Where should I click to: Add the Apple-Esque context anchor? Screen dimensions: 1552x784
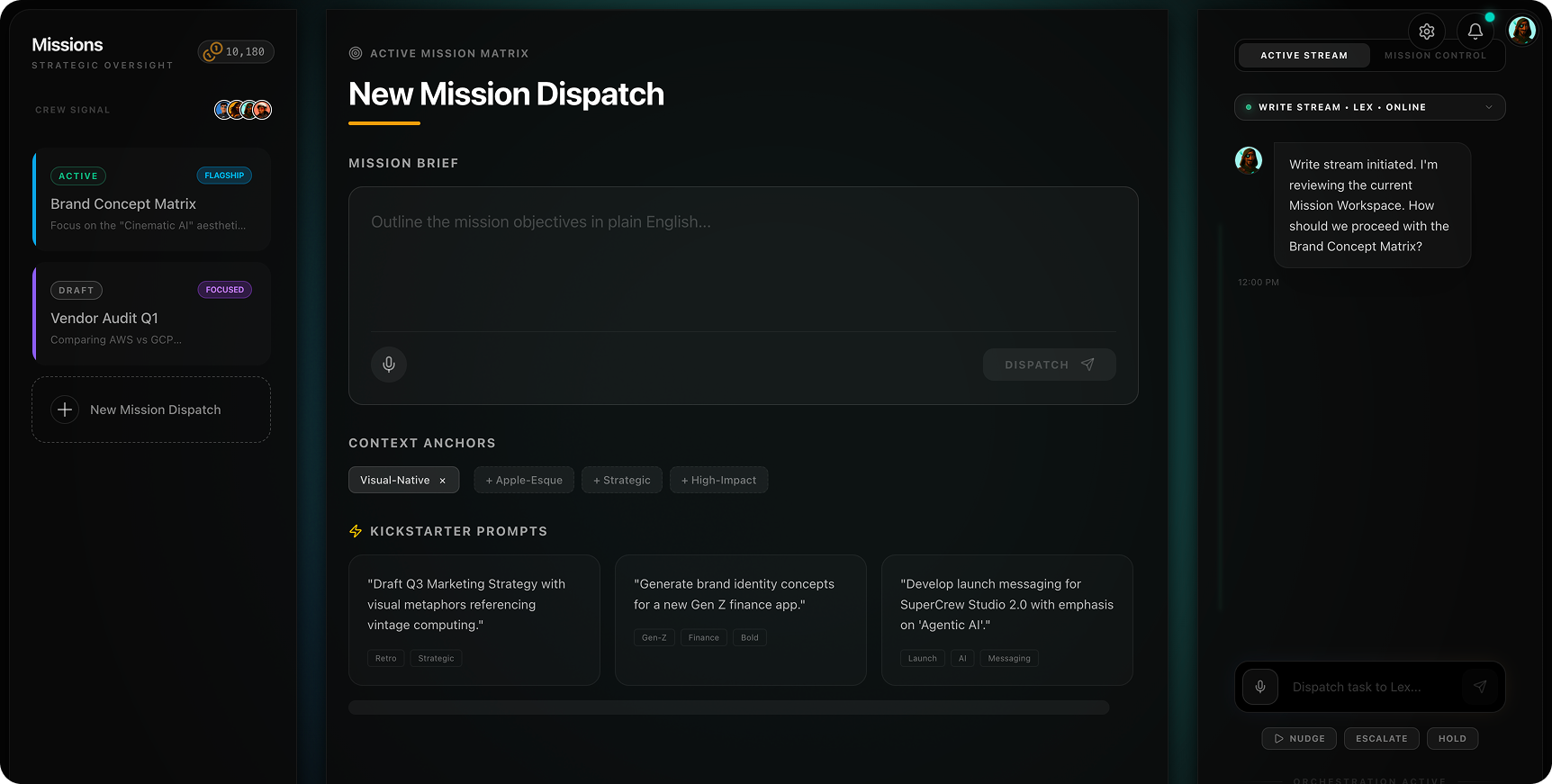pos(524,480)
